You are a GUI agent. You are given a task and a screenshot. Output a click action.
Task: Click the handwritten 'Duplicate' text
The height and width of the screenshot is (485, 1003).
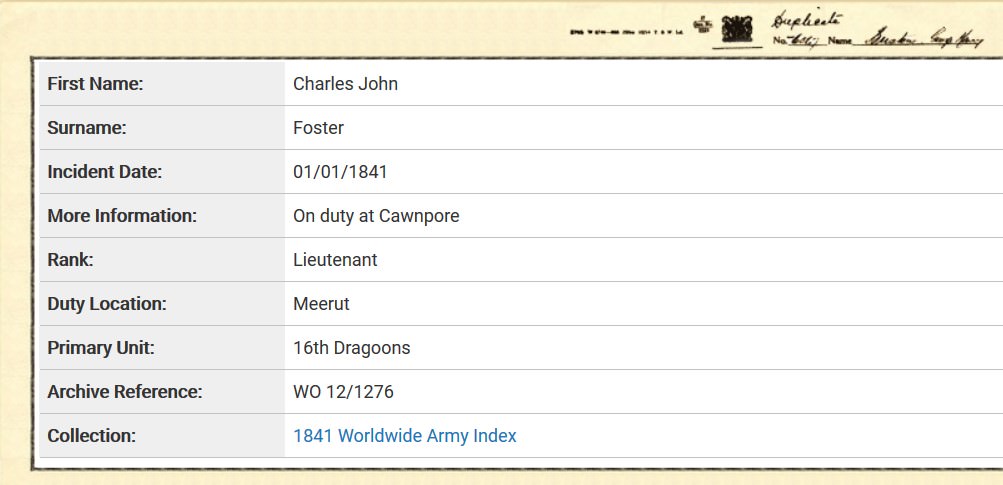tap(809, 20)
